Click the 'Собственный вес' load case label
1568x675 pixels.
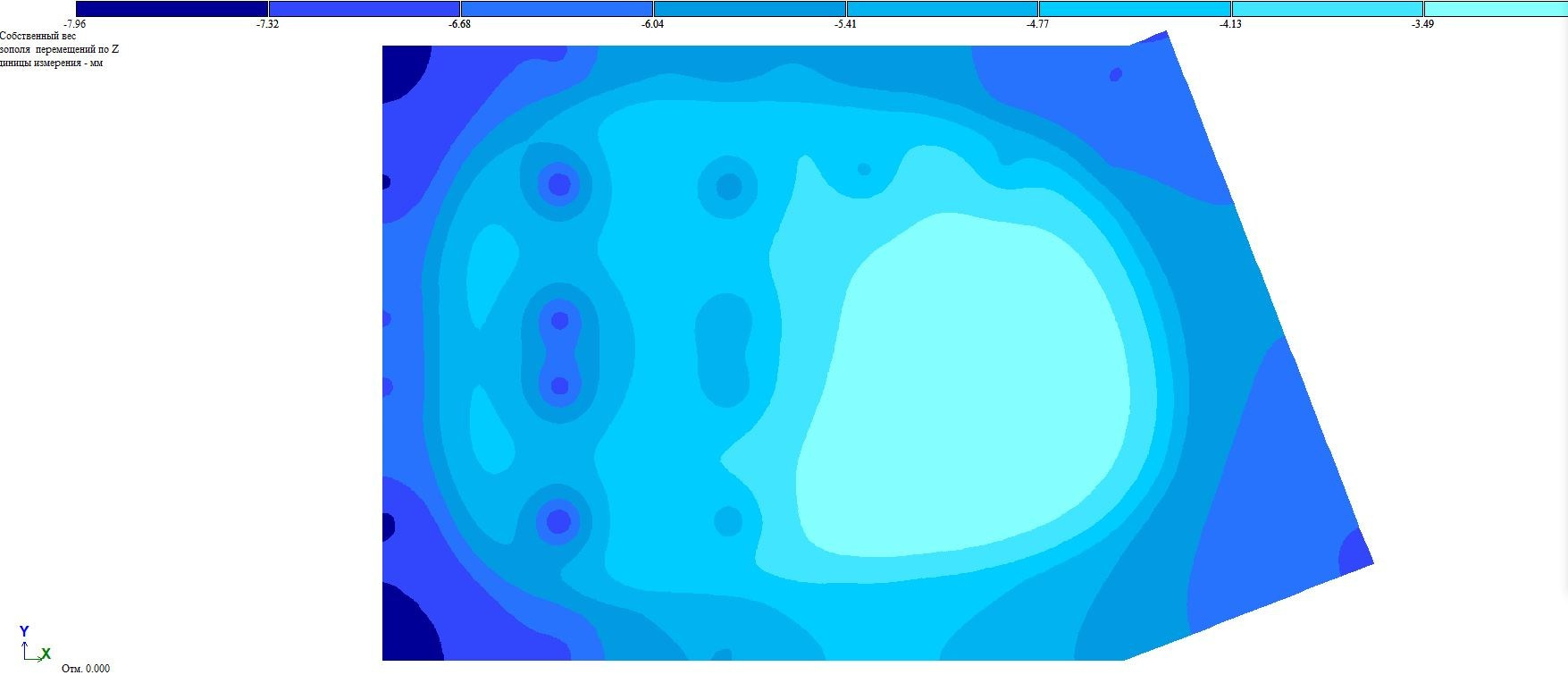tap(38, 37)
